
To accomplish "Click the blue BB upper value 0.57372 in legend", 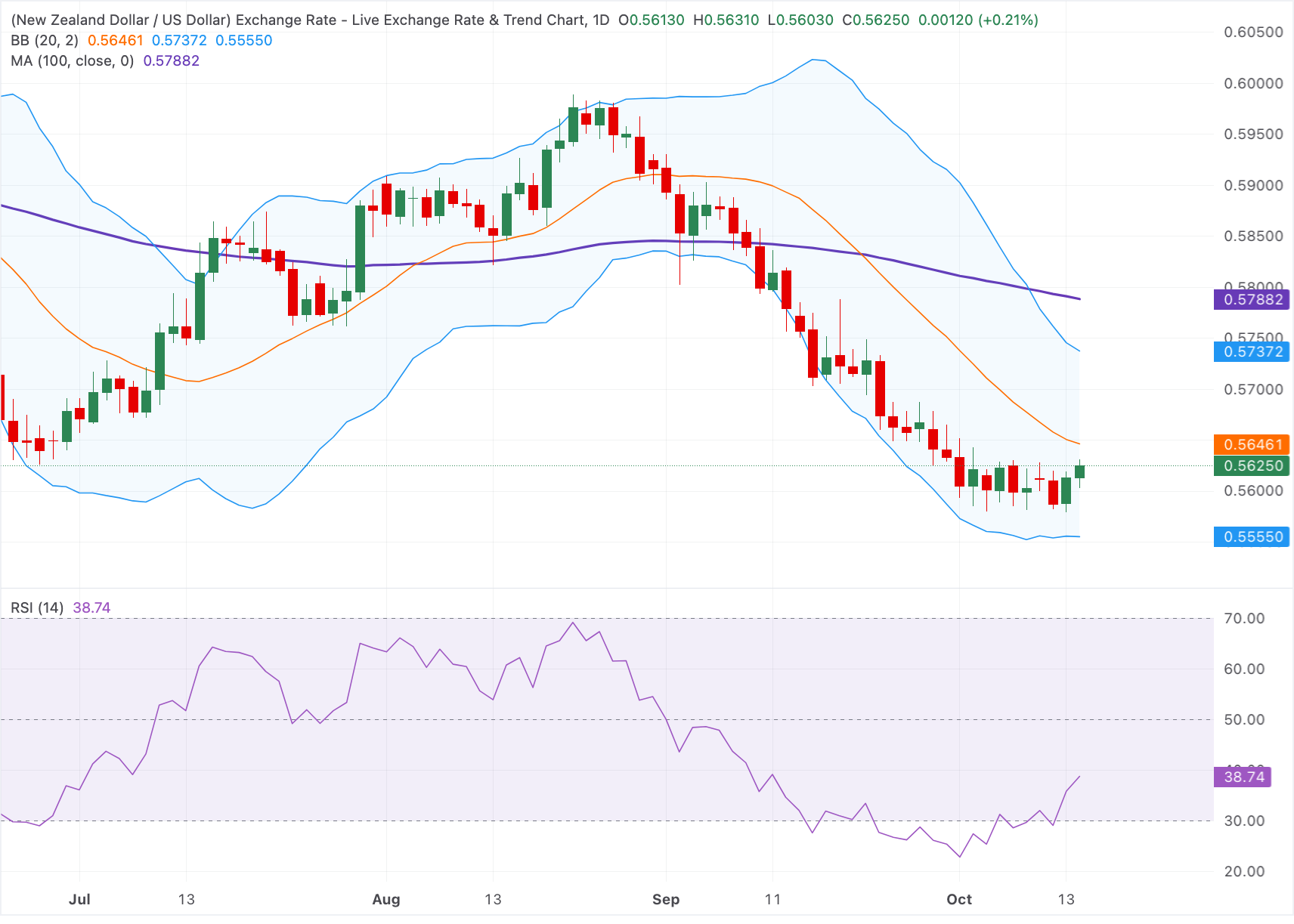I will pos(179,40).
